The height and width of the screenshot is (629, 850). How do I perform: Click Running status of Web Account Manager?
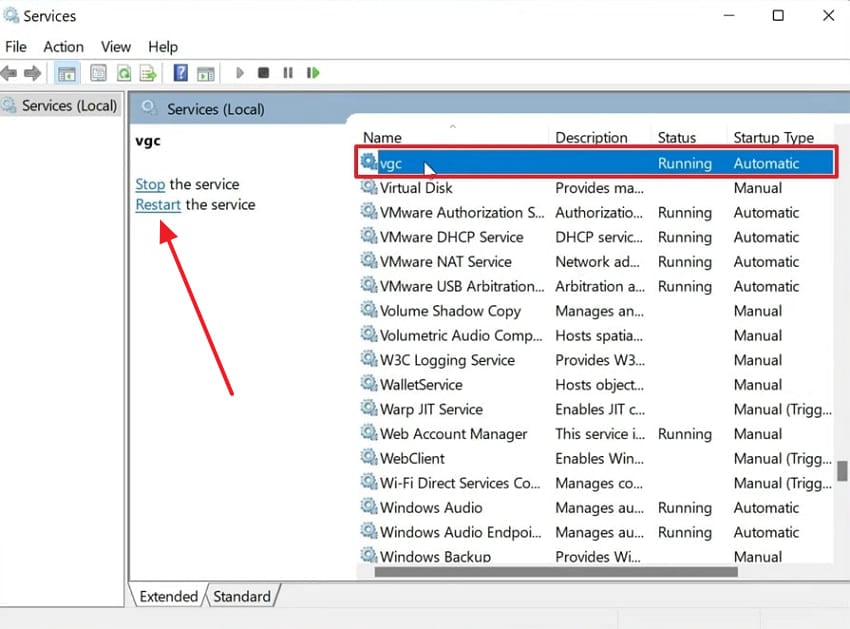click(x=685, y=434)
